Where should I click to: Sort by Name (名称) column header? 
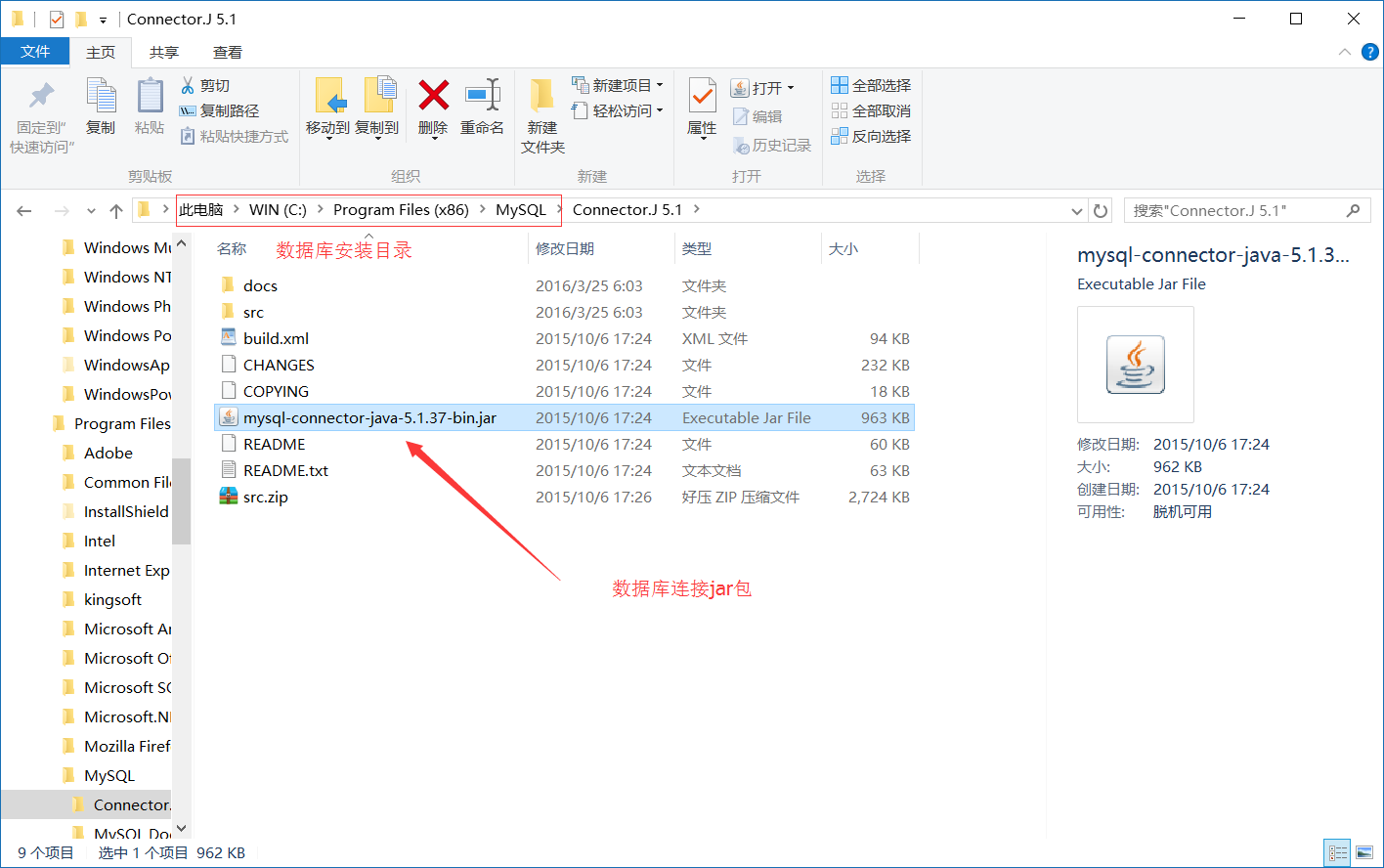click(x=232, y=249)
